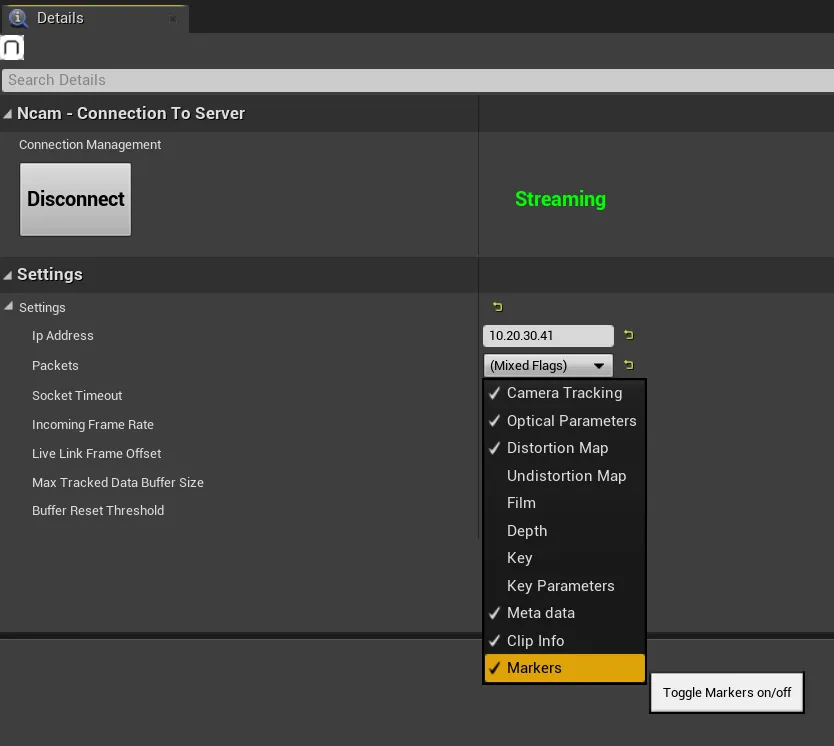Toggle the Camera Tracking packet flag
834x746 pixels.
click(x=564, y=393)
